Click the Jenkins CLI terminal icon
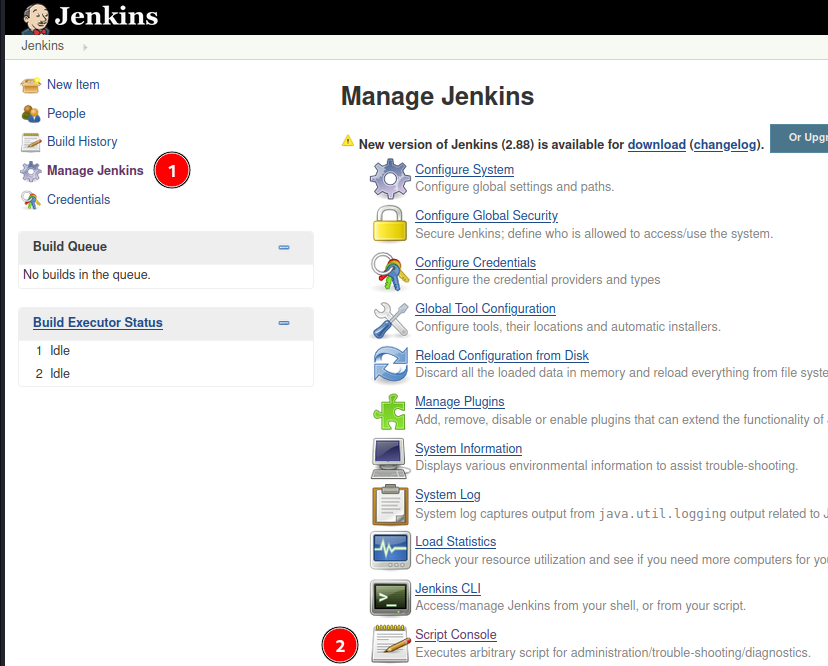Image resolution: width=828 pixels, height=666 pixels. coord(390,597)
